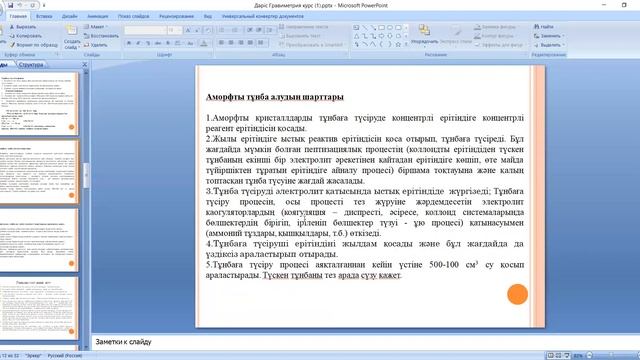Decrease font size with shrink font icon
640x360 pixels.
(197, 30)
